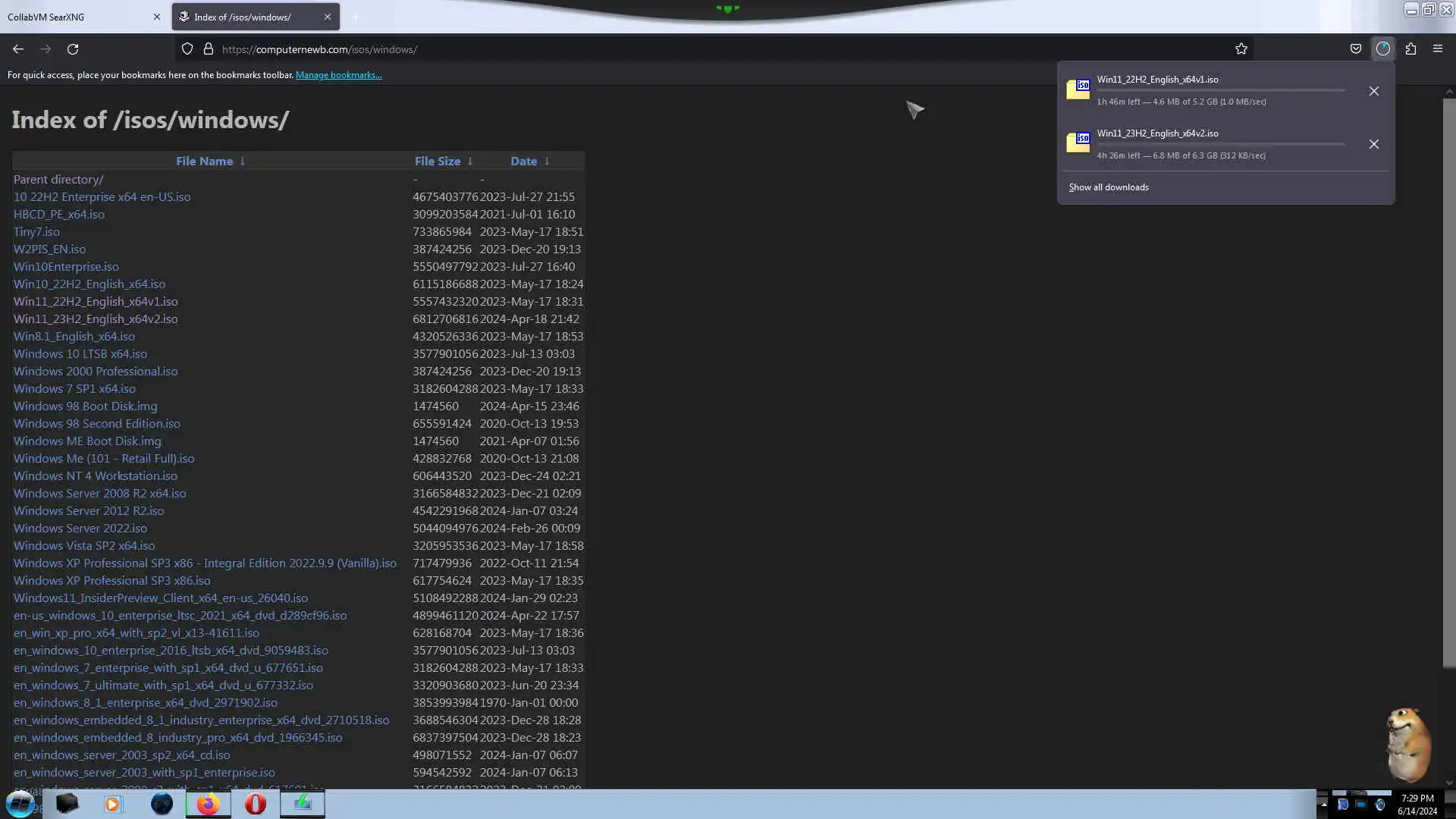Go back with the back arrow
The image size is (1456, 819).
18,49
